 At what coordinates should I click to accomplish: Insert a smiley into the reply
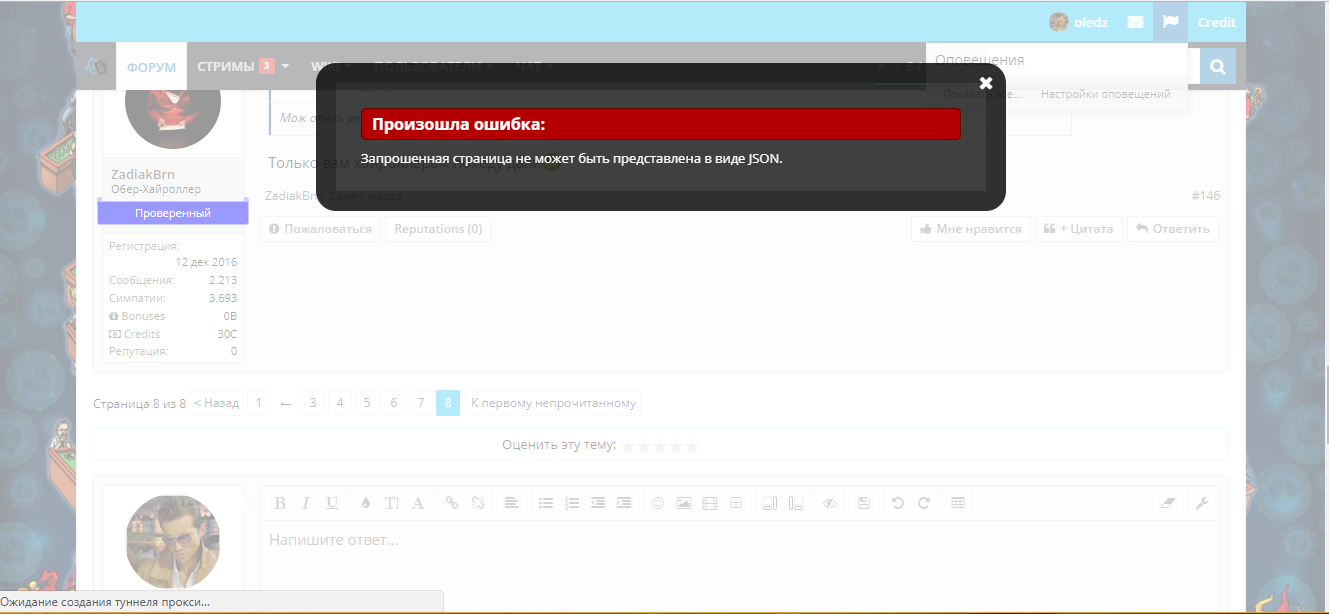pyautogui.click(x=657, y=503)
